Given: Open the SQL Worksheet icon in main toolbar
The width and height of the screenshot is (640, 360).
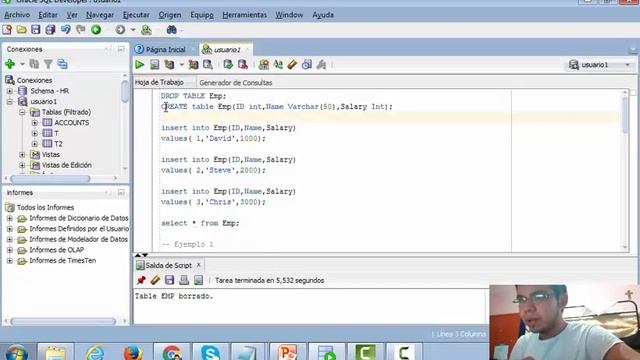Looking at the screenshot, I should click(146, 29).
